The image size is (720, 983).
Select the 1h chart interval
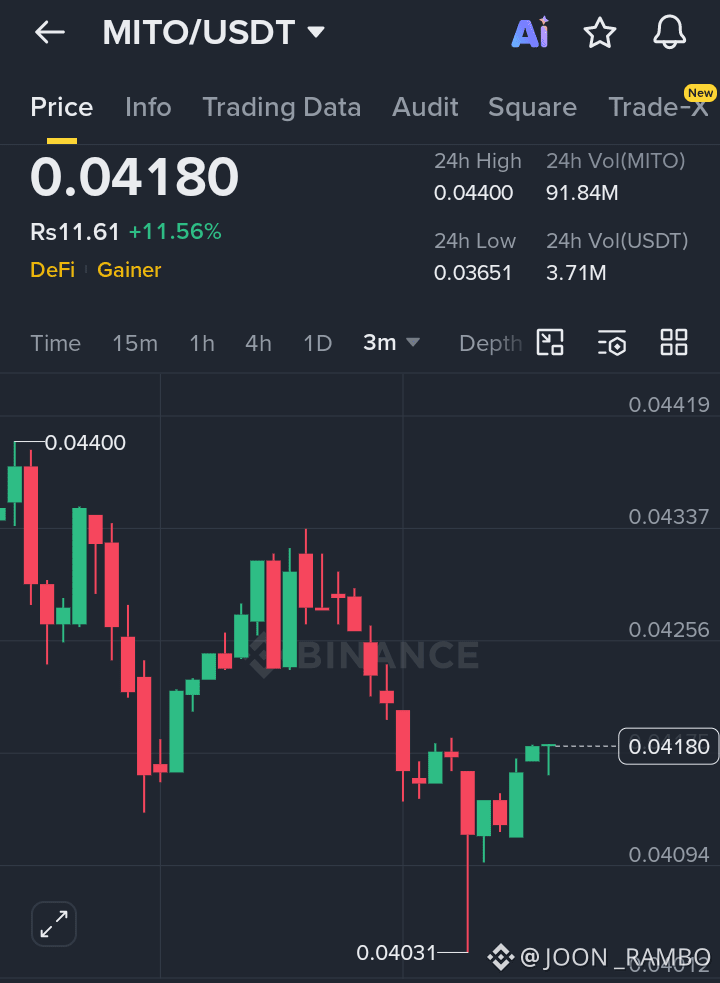[x=202, y=344]
